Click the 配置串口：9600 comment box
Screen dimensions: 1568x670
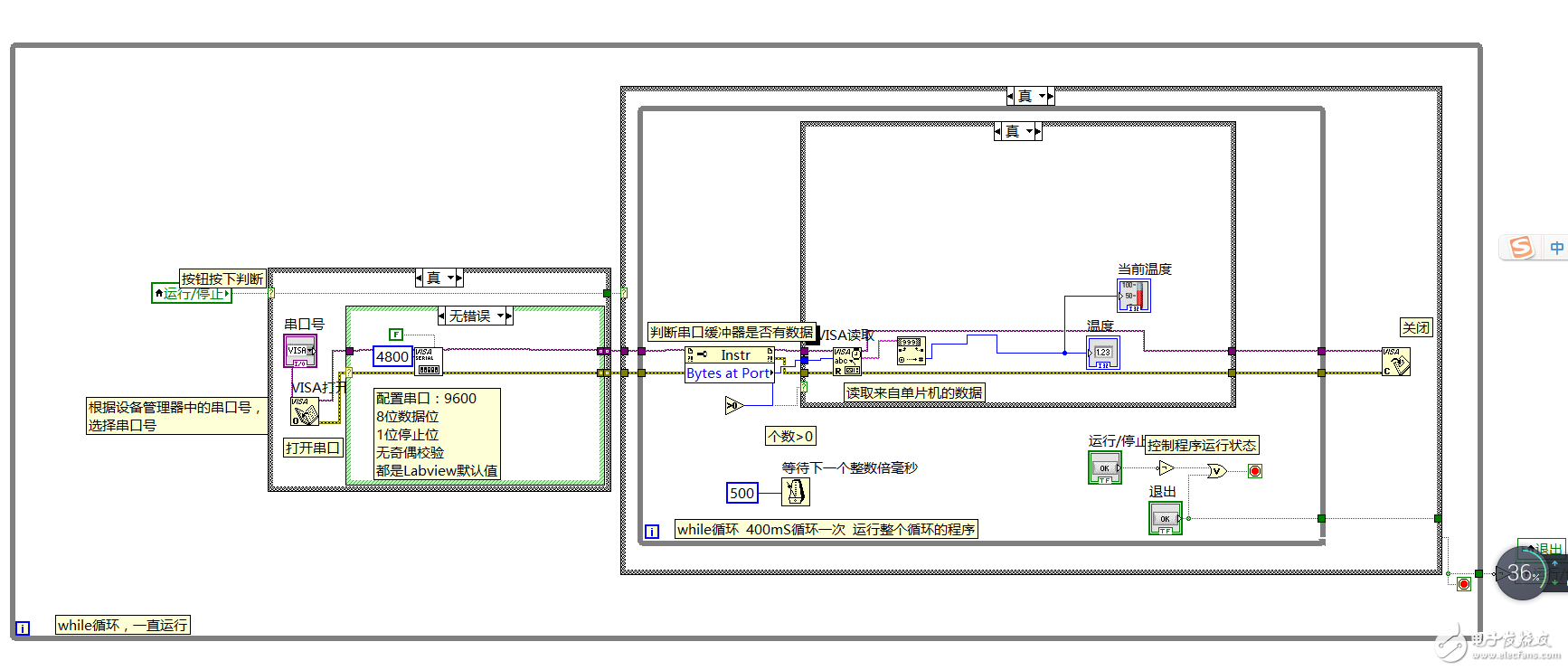(x=437, y=434)
